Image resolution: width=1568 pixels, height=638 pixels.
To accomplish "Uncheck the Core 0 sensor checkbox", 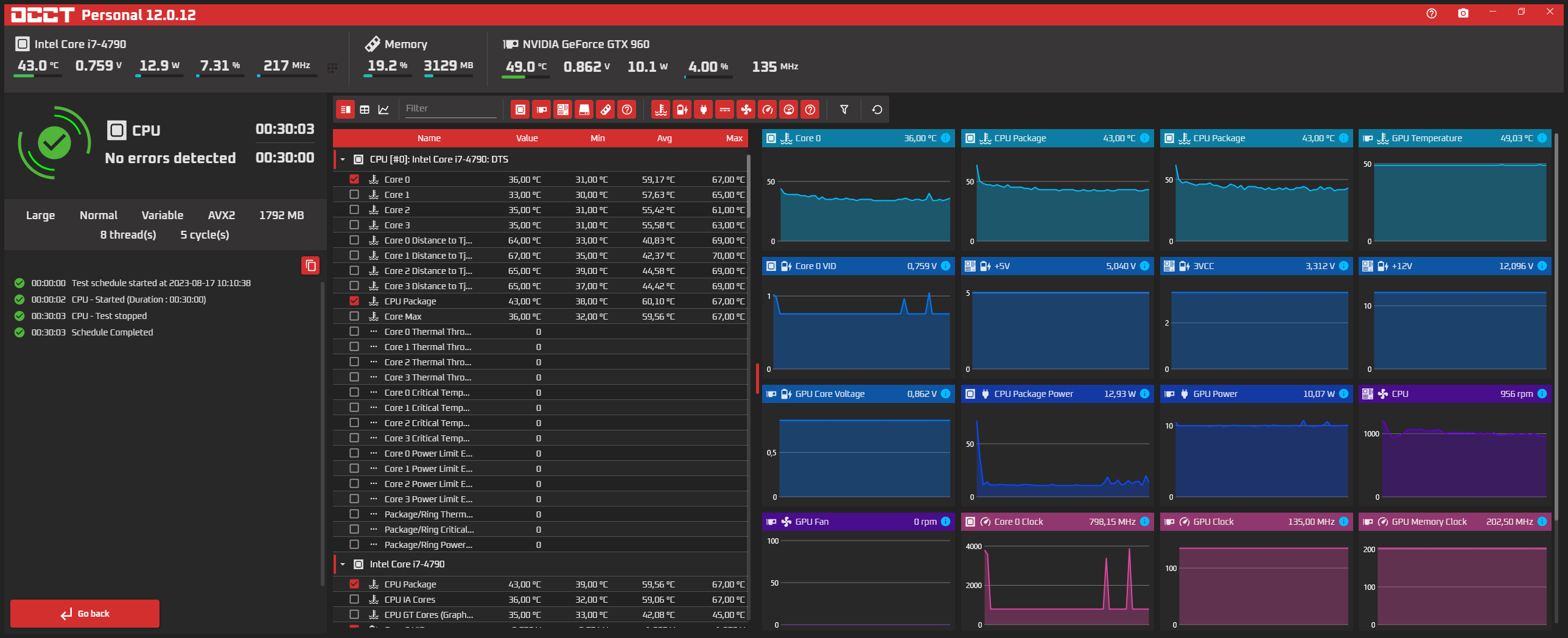I will [354, 180].
